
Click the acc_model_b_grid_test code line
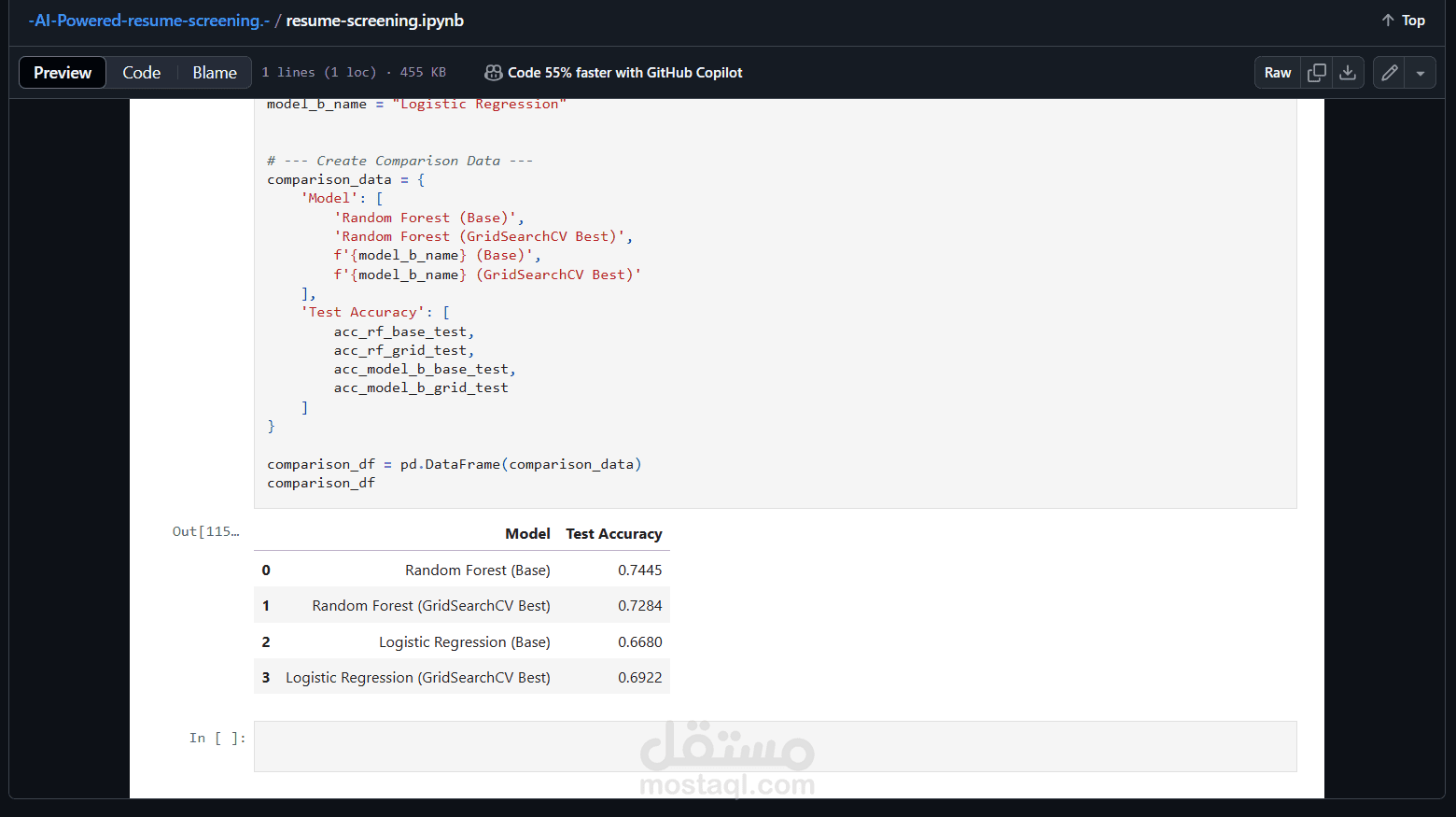coord(421,388)
